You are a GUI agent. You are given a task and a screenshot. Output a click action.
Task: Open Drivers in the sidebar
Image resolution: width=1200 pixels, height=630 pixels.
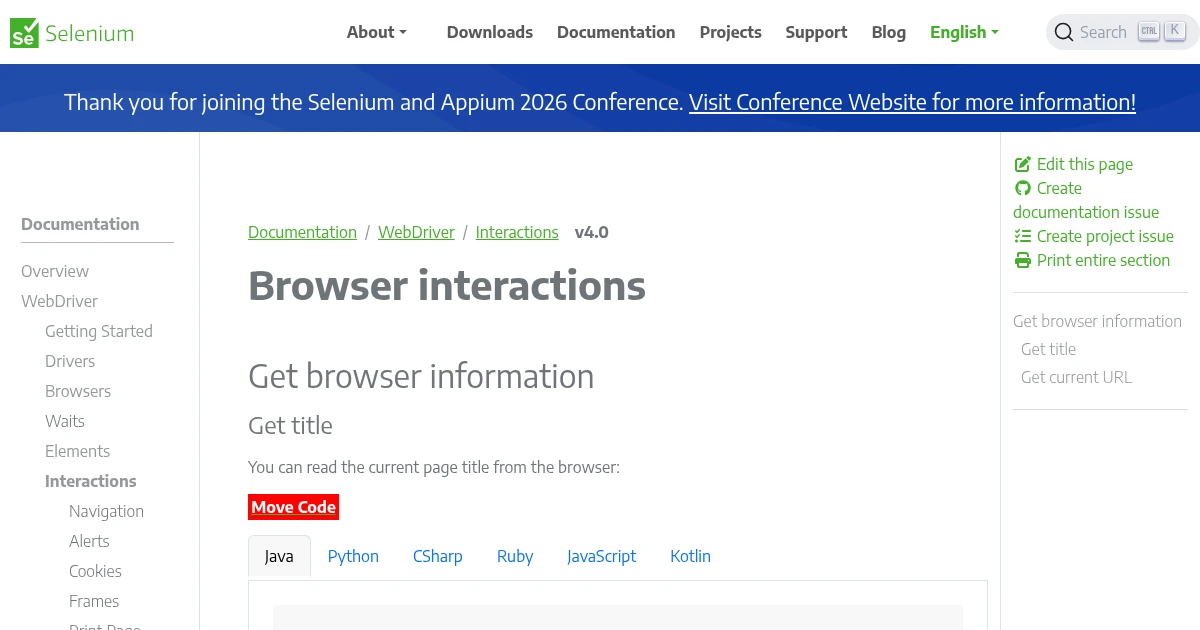pos(70,361)
